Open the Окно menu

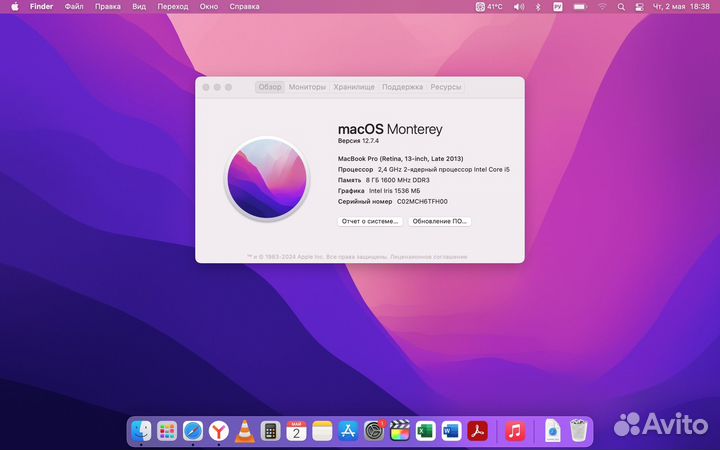point(208,6)
